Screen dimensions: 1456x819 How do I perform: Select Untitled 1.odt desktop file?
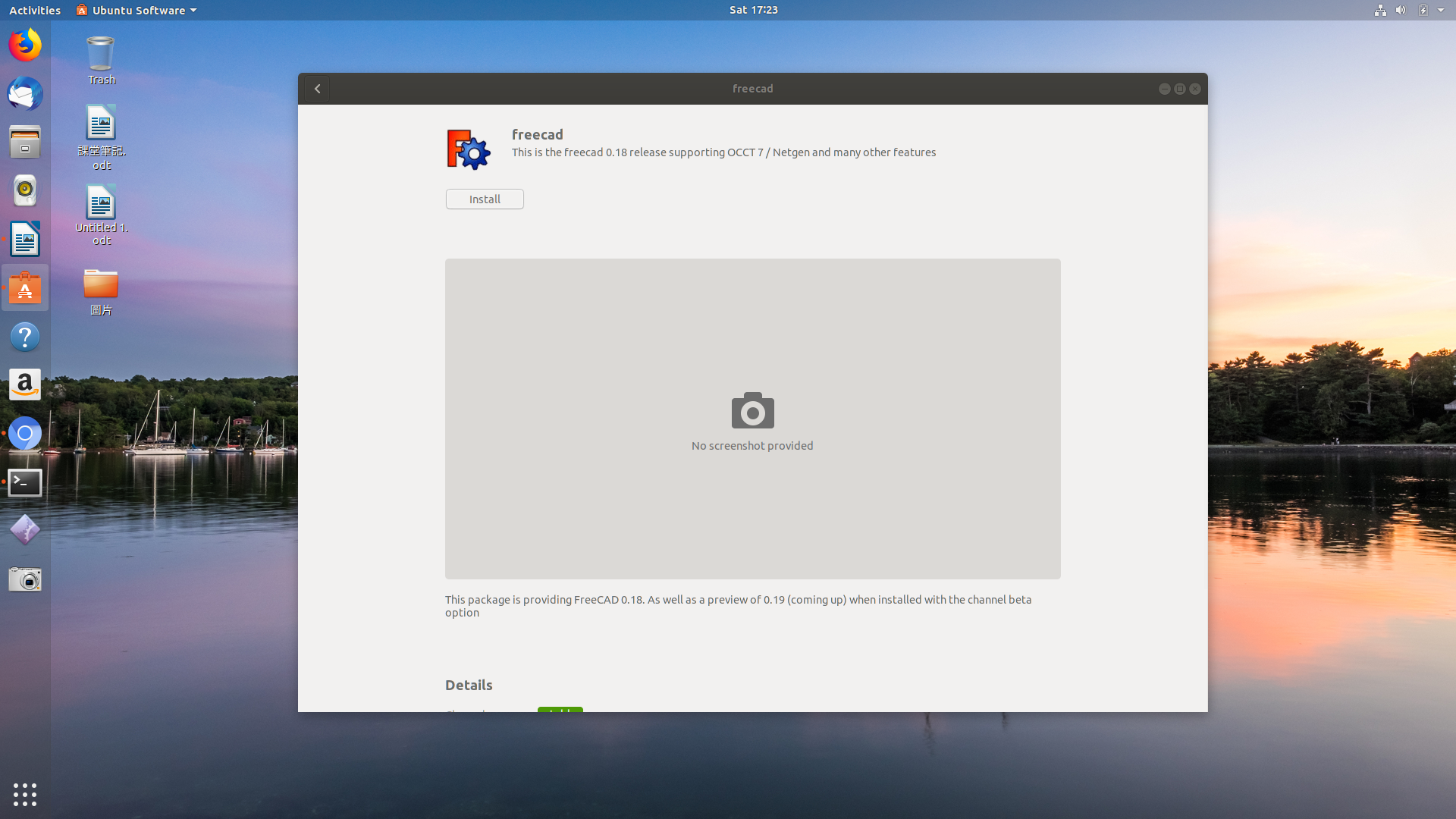coord(102,215)
